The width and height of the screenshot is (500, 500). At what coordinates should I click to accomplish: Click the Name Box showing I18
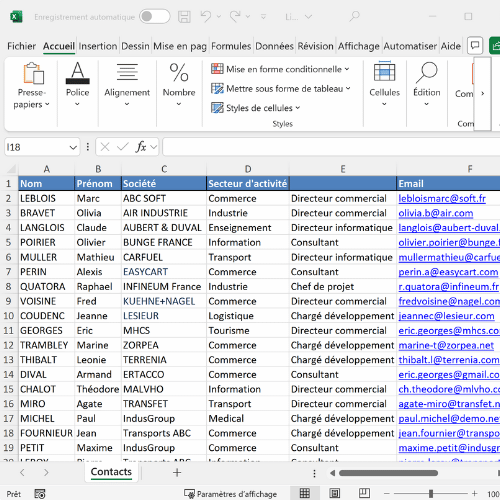pos(36,147)
